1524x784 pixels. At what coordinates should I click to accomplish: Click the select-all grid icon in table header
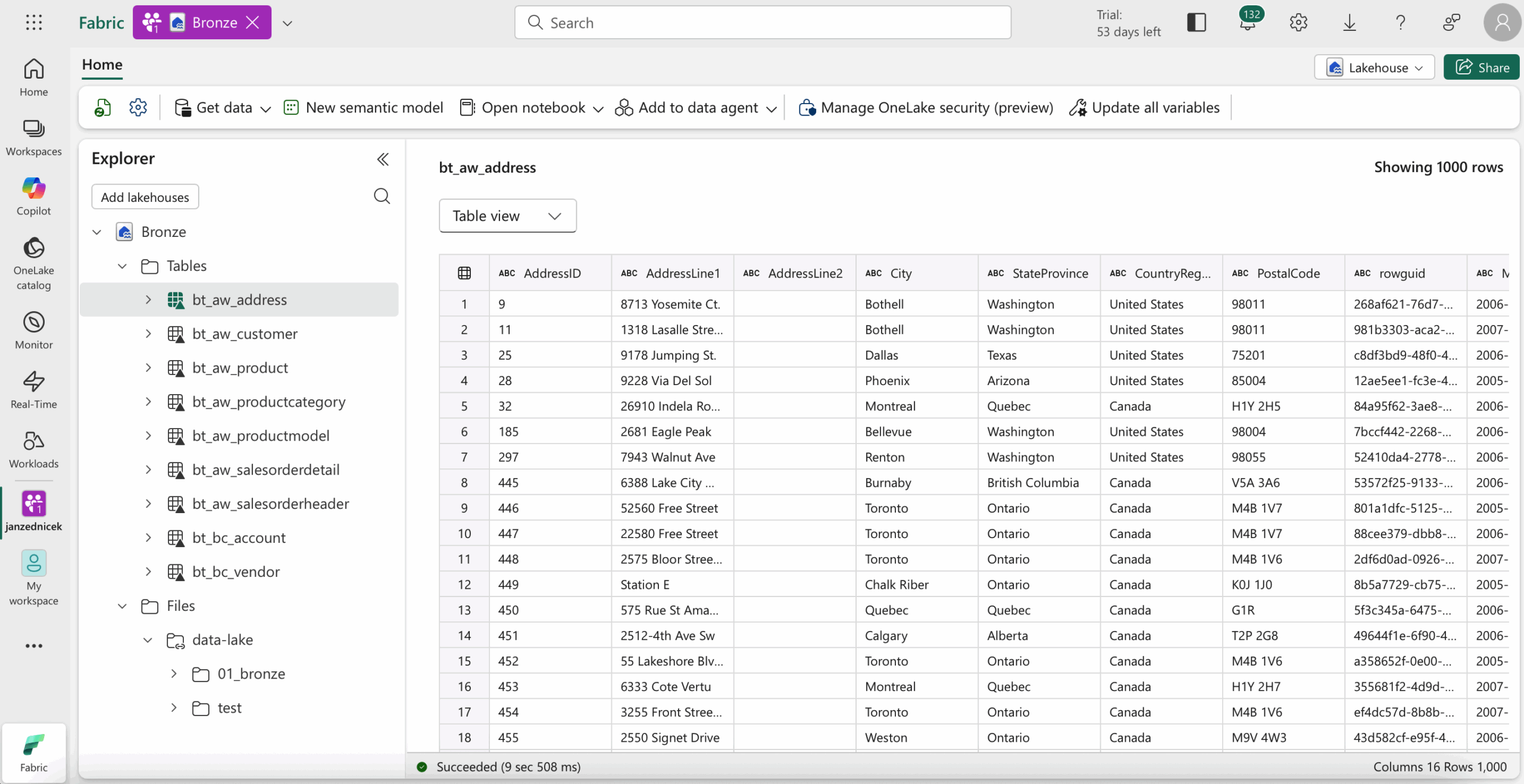click(464, 273)
